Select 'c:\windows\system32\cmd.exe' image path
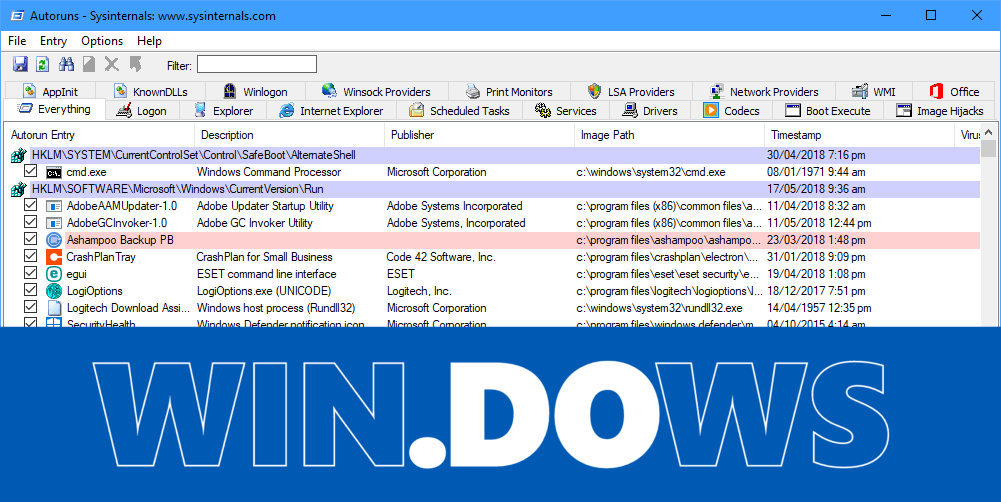 click(x=651, y=172)
